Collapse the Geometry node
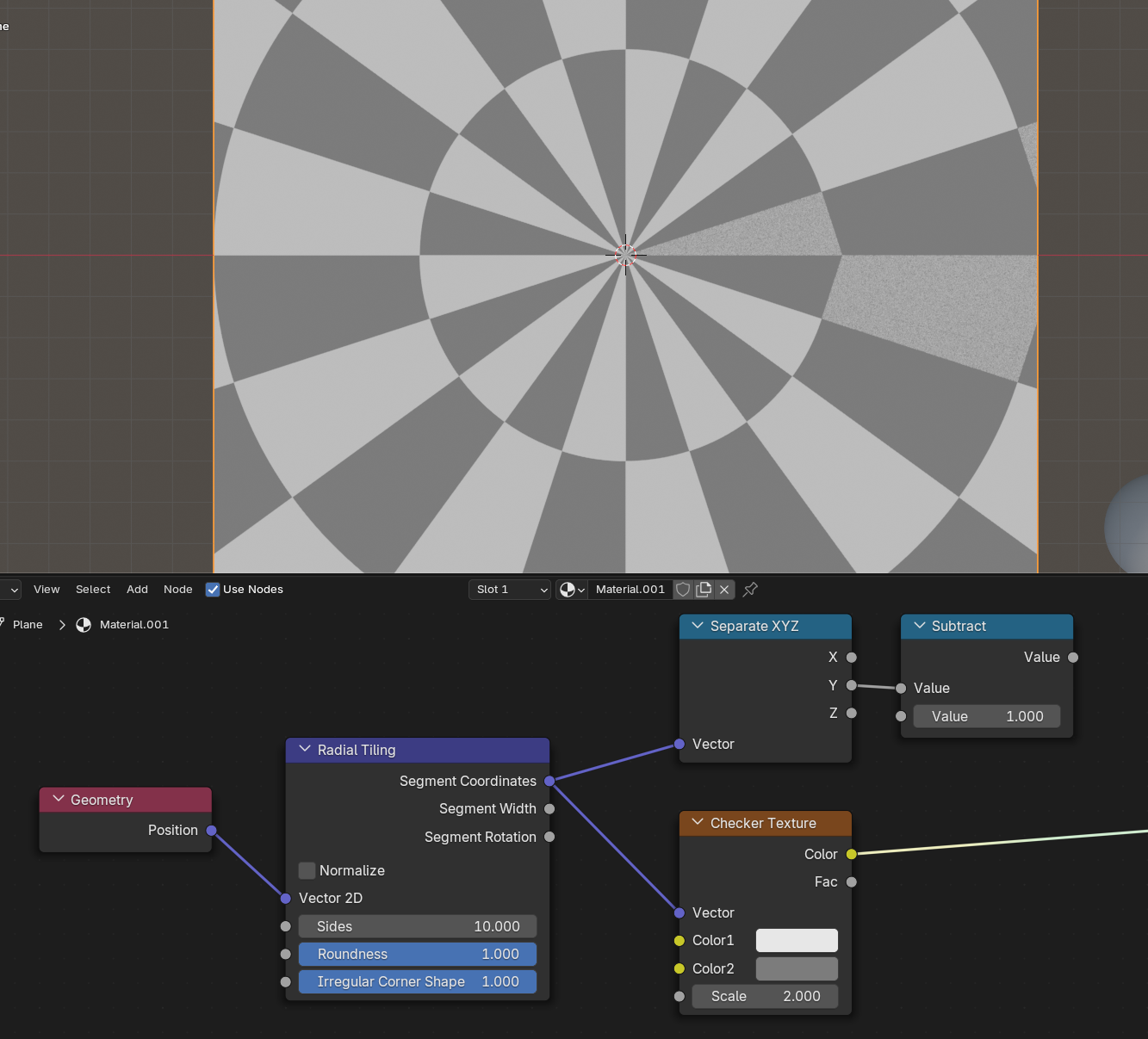The image size is (1148, 1039). click(59, 800)
